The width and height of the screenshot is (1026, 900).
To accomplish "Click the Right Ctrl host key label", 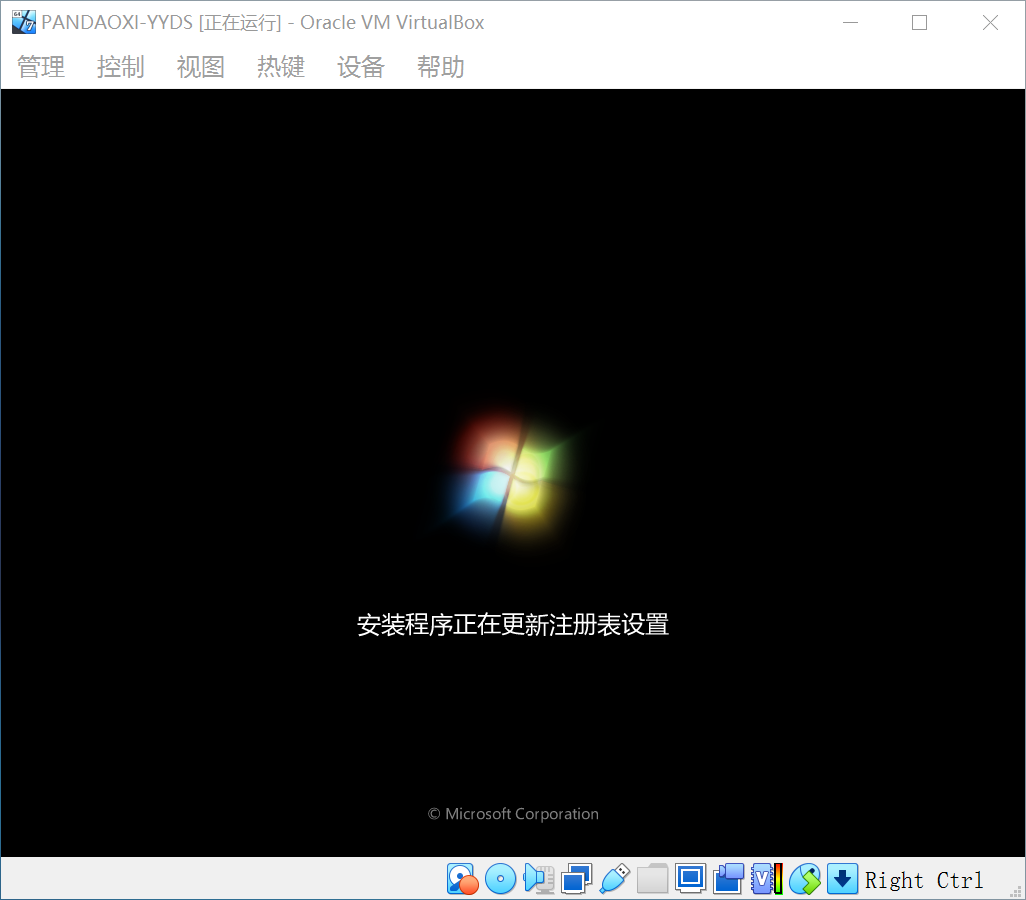I will click(923, 880).
